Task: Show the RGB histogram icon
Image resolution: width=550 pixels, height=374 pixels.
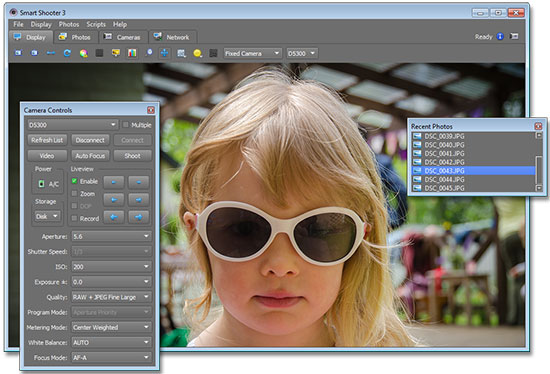Action: tap(132, 53)
